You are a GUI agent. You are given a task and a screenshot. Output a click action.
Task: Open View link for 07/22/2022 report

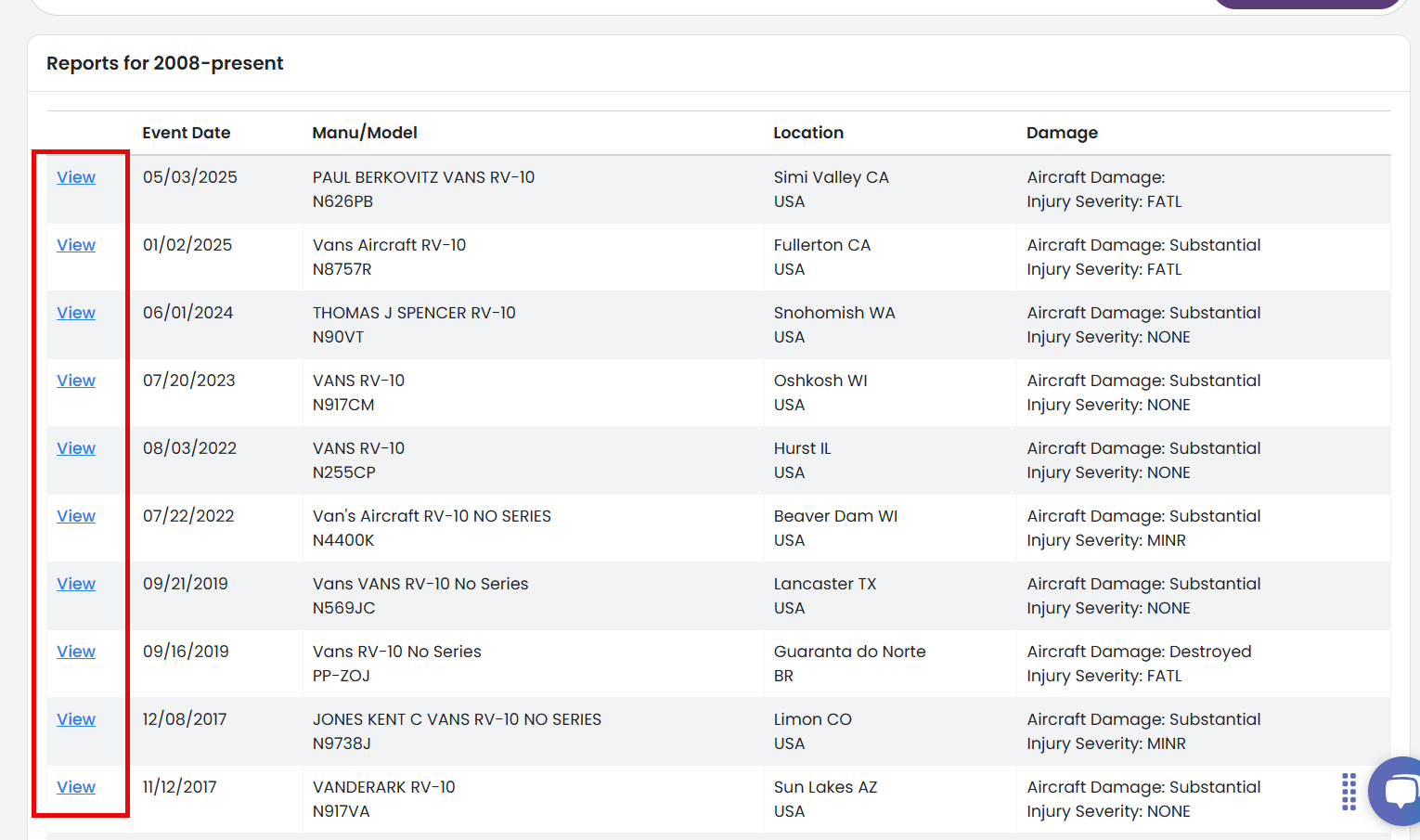(x=76, y=516)
